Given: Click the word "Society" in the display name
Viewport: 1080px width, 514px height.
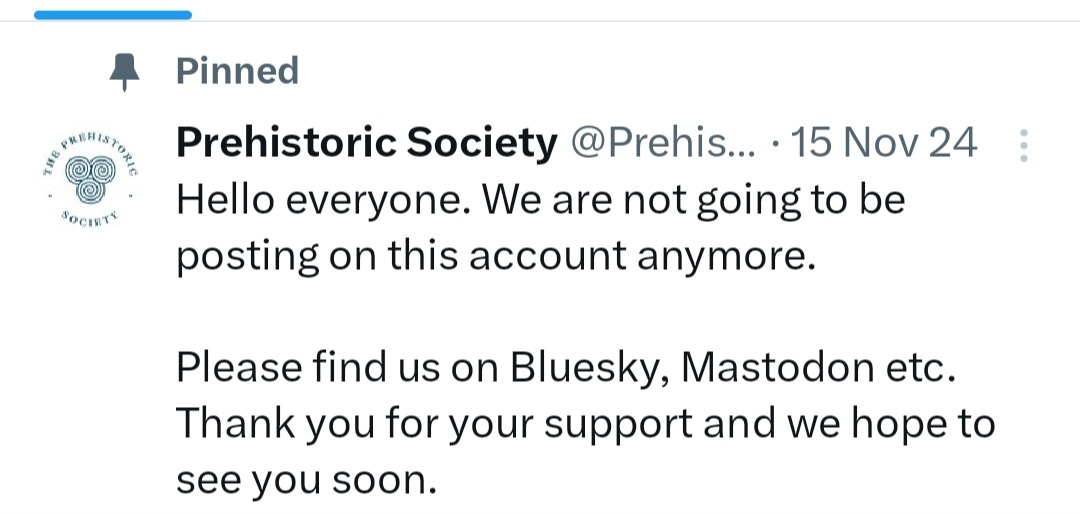Looking at the screenshot, I should 482,145.
